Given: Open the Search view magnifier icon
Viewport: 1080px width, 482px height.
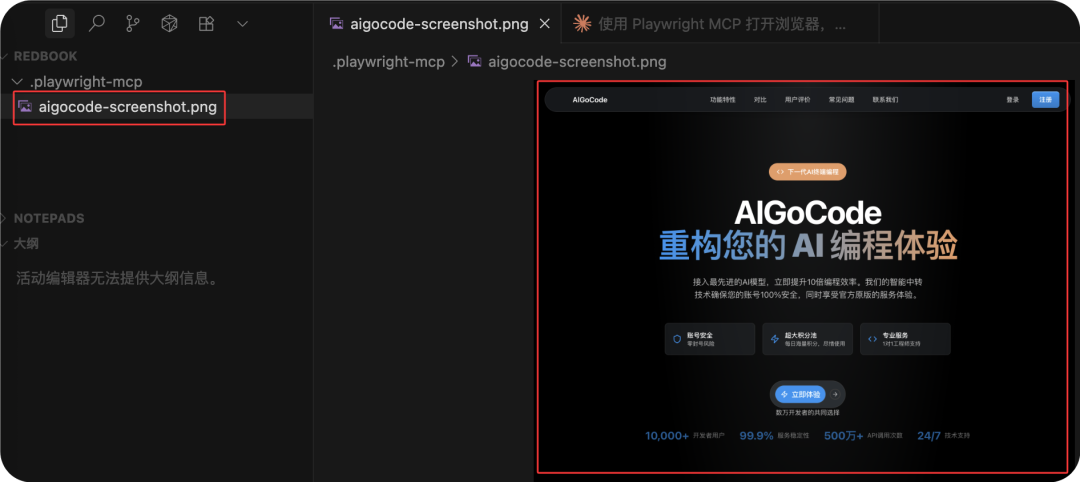Looking at the screenshot, I should pos(97,23).
